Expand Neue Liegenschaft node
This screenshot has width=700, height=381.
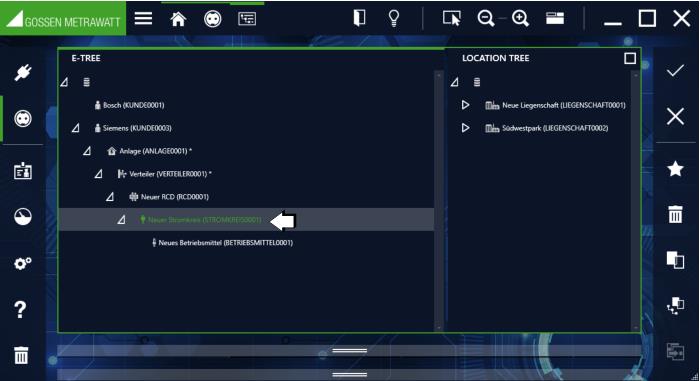point(465,105)
